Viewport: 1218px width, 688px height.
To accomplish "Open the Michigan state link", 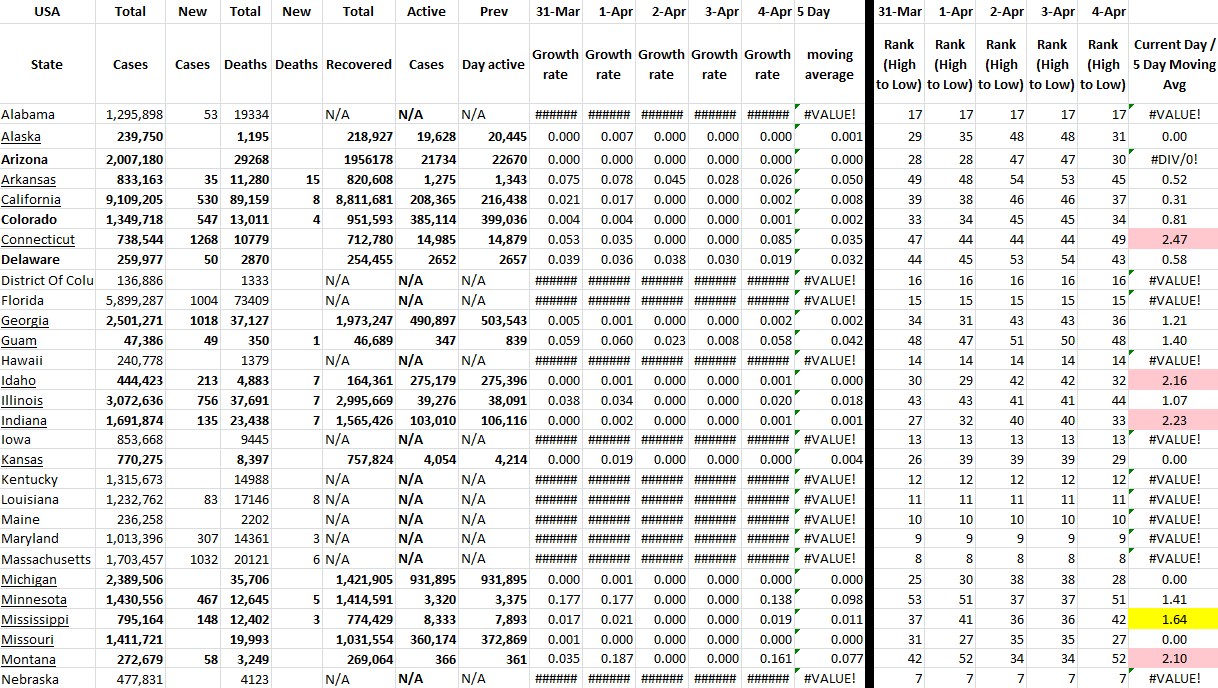I will click(x=29, y=580).
